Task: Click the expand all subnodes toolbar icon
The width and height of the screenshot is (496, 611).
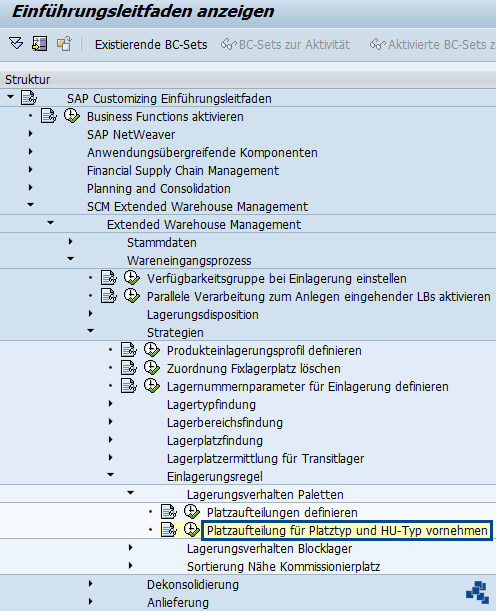Action: [16, 43]
